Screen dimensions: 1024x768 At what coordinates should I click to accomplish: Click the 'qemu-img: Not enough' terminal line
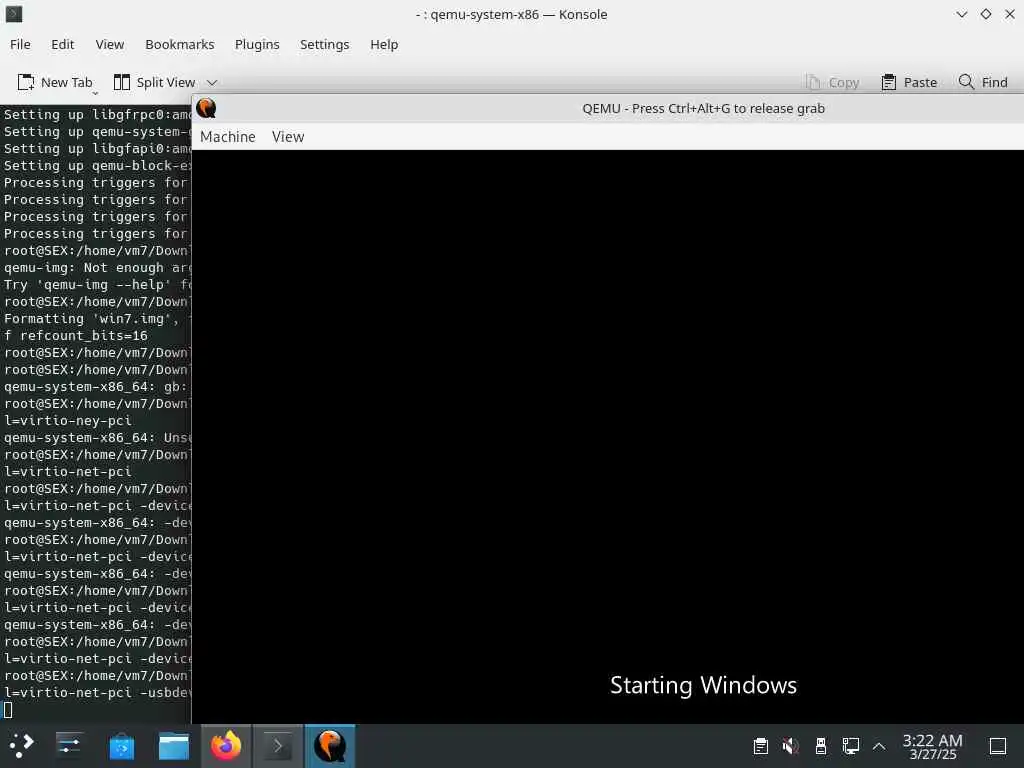tap(97, 268)
